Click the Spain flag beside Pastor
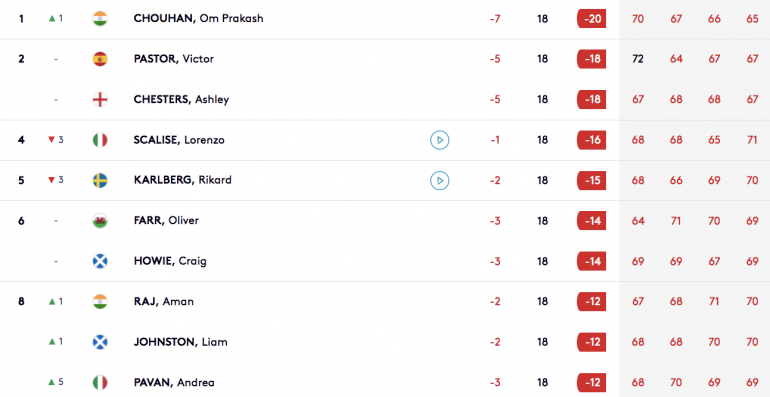Image resolution: width=770 pixels, height=397 pixels. coord(100,59)
